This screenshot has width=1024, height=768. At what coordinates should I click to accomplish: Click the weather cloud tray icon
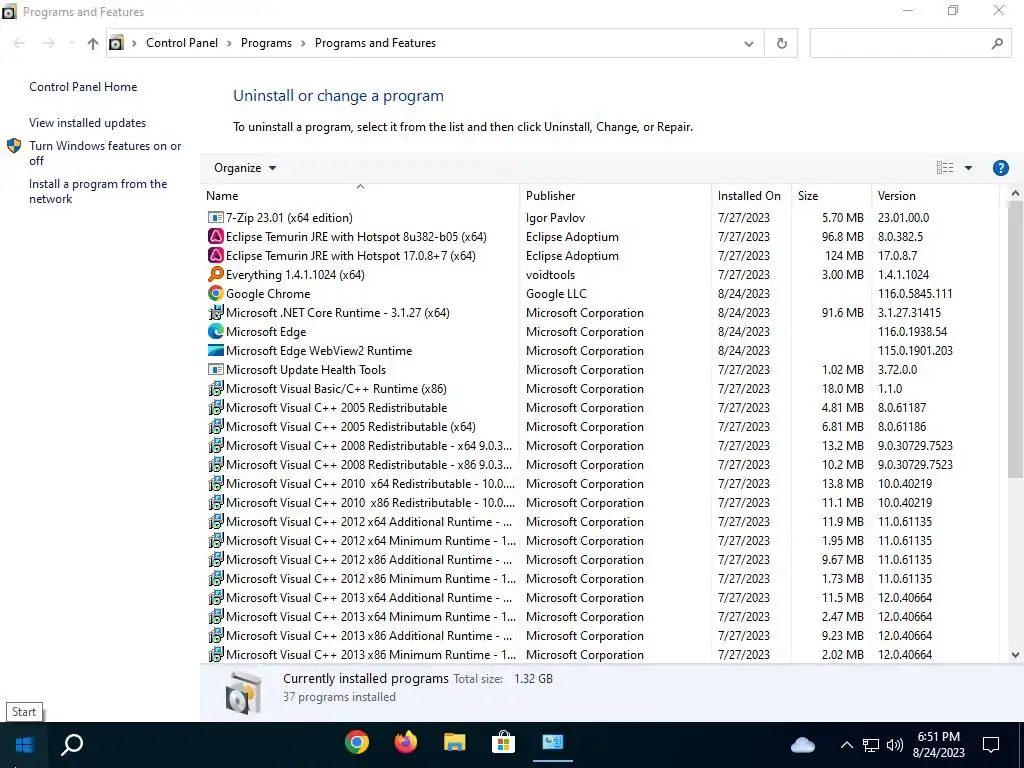803,744
